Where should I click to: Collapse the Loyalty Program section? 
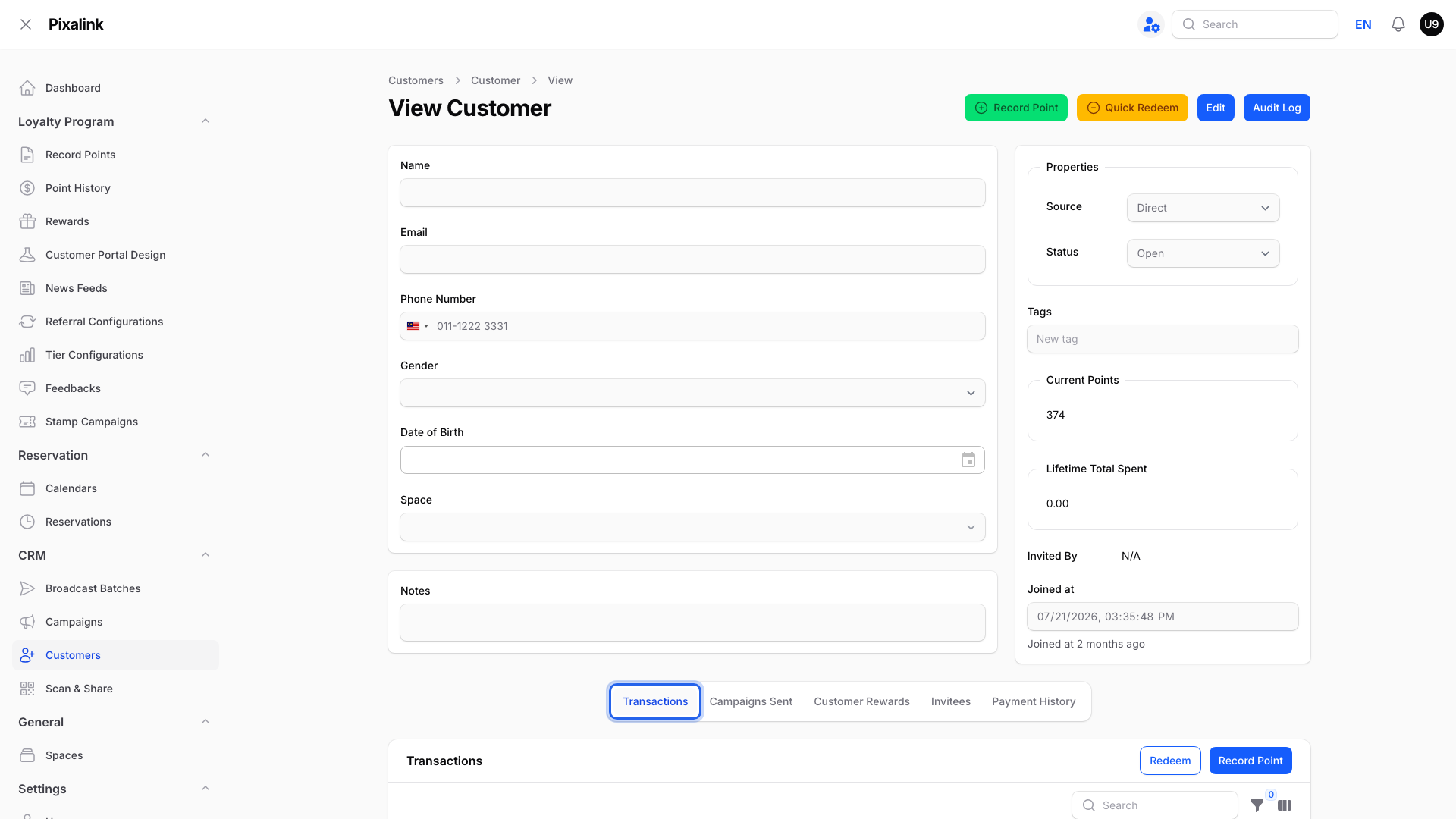coord(206,121)
